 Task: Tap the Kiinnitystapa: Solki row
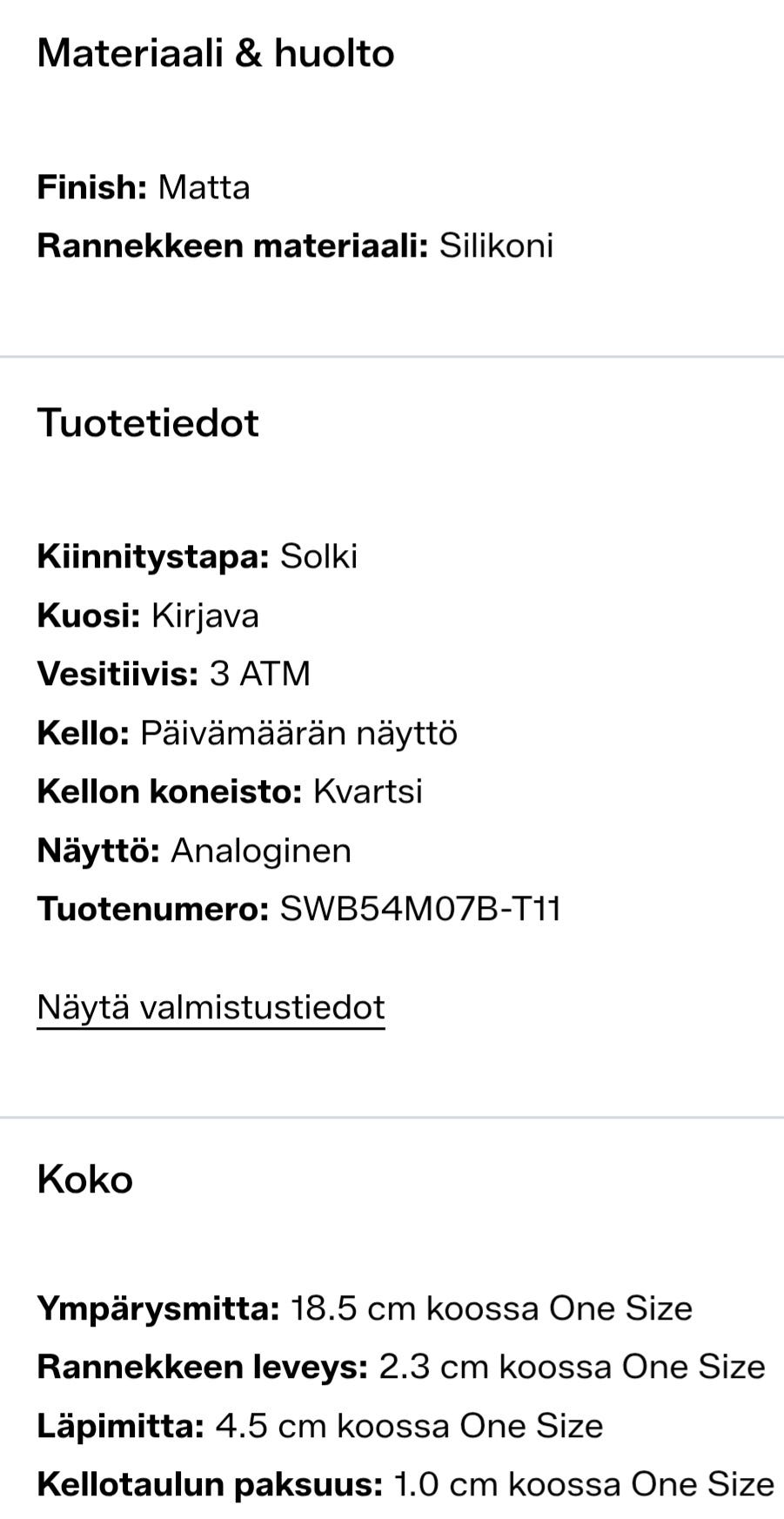[197, 556]
